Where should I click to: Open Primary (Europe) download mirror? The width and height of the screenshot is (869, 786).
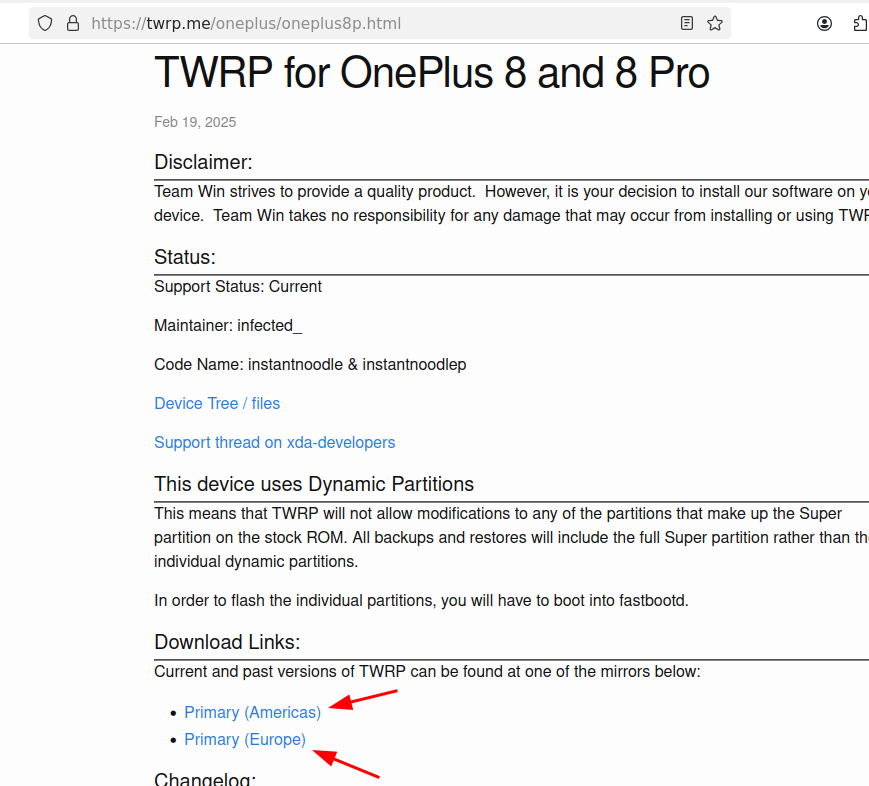(x=245, y=739)
